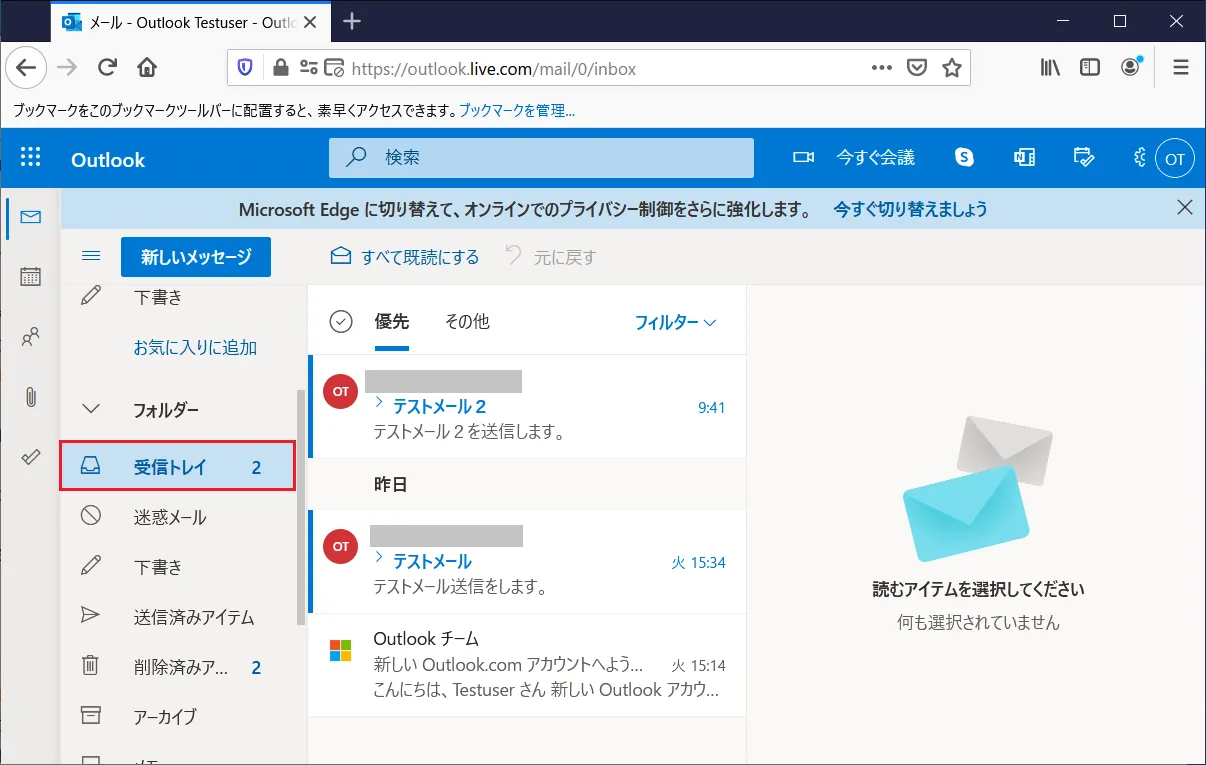The image size is (1206, 765).
Task: Open the Skype icon in header
Action: tap(964, 158)
